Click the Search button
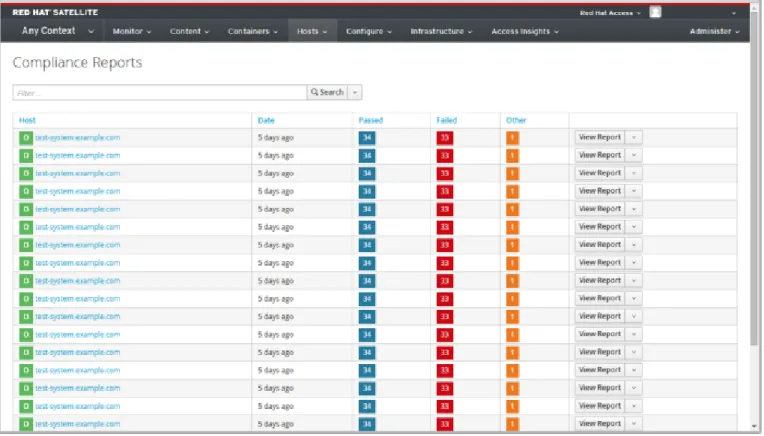Image resolution: width=764 pixels, height=436 pixels. (x=327, y=92)
